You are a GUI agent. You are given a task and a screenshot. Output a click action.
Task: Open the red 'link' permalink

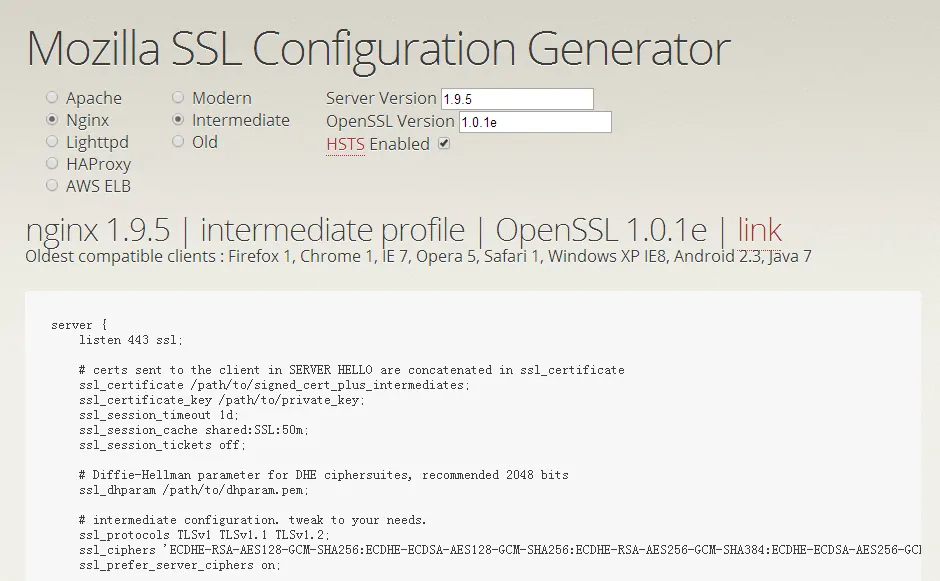[x=759, y=229]
